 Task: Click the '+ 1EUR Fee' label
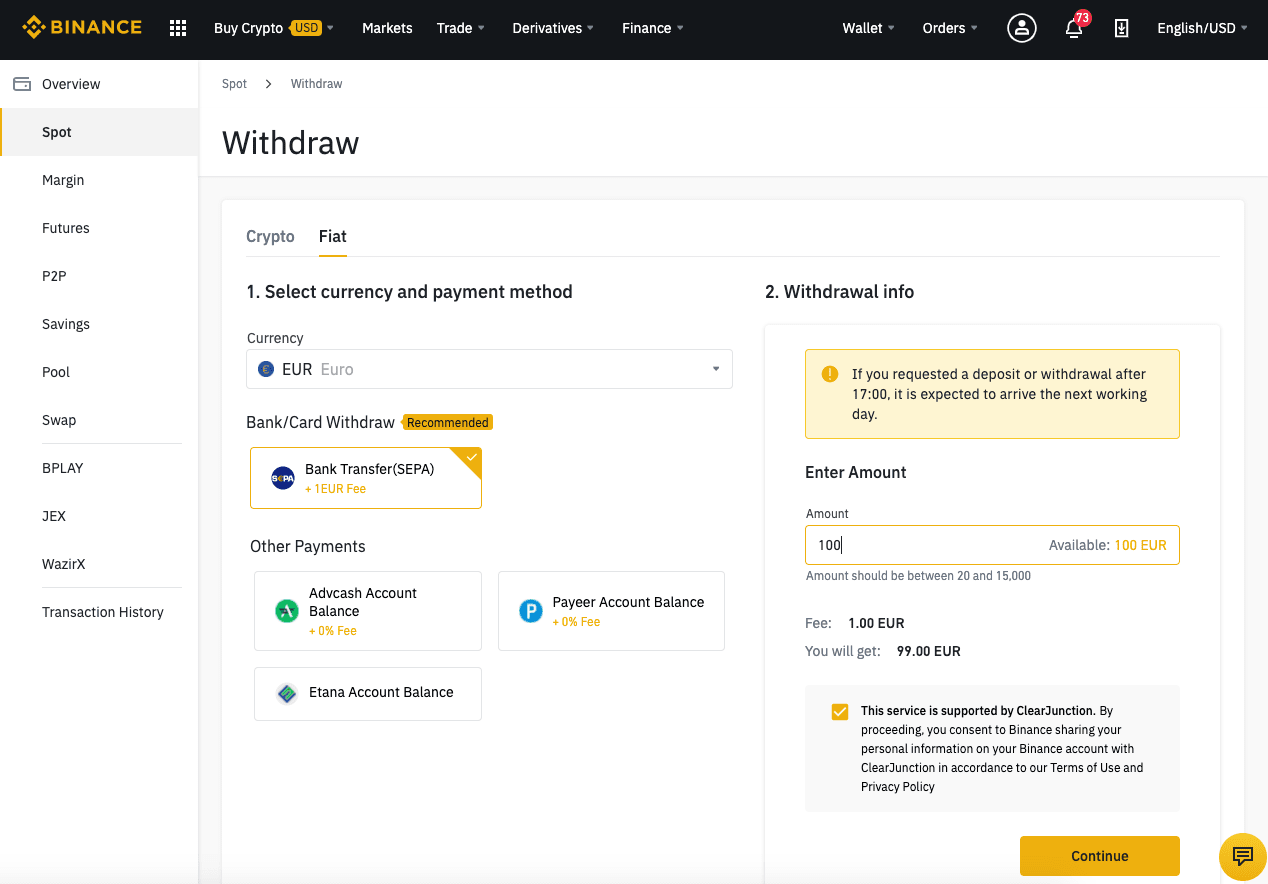click(x=336, y=489)
